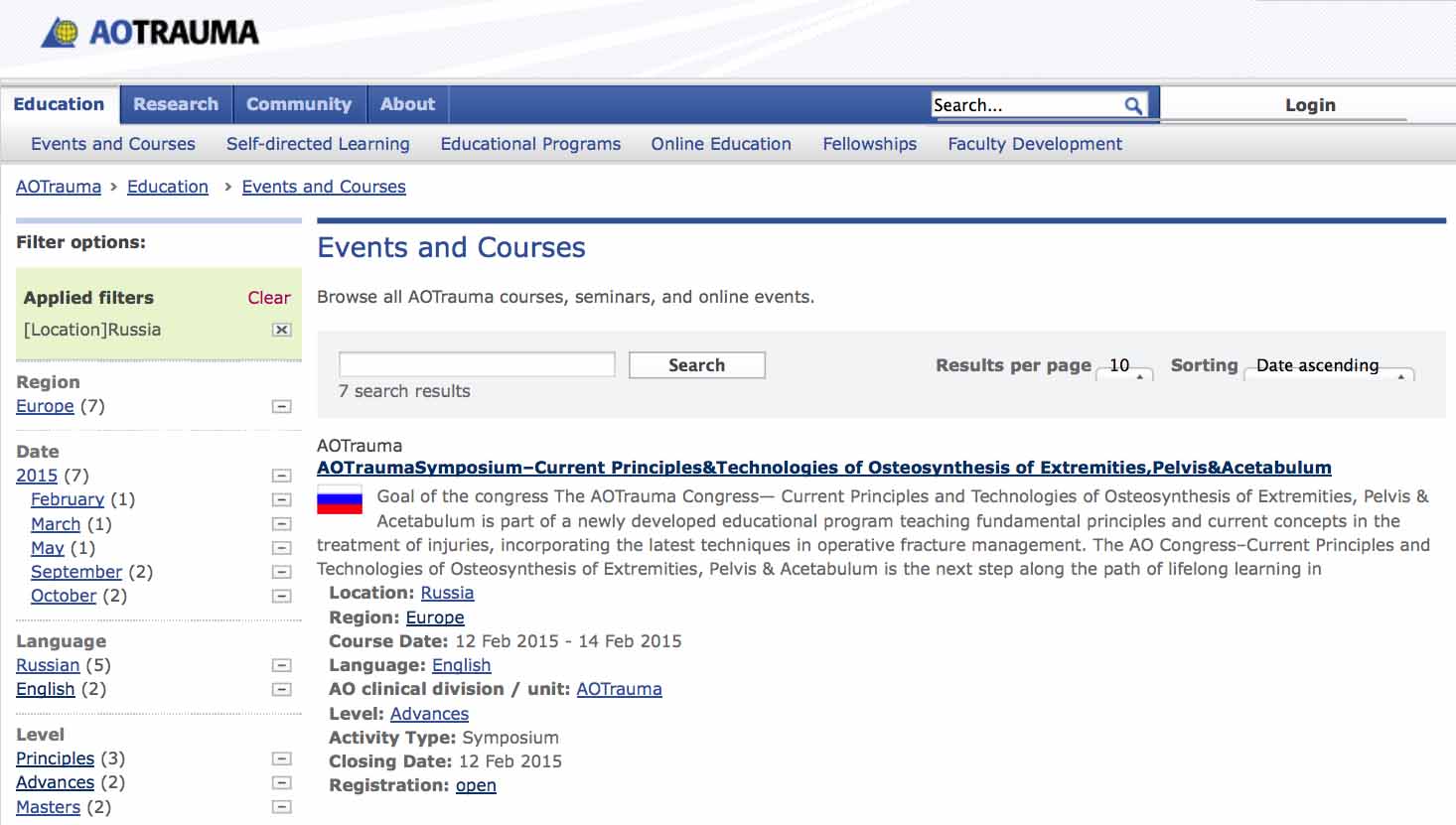Clear all applied filters
This screenshot has width=1456, height=825.
pos(268,298)
